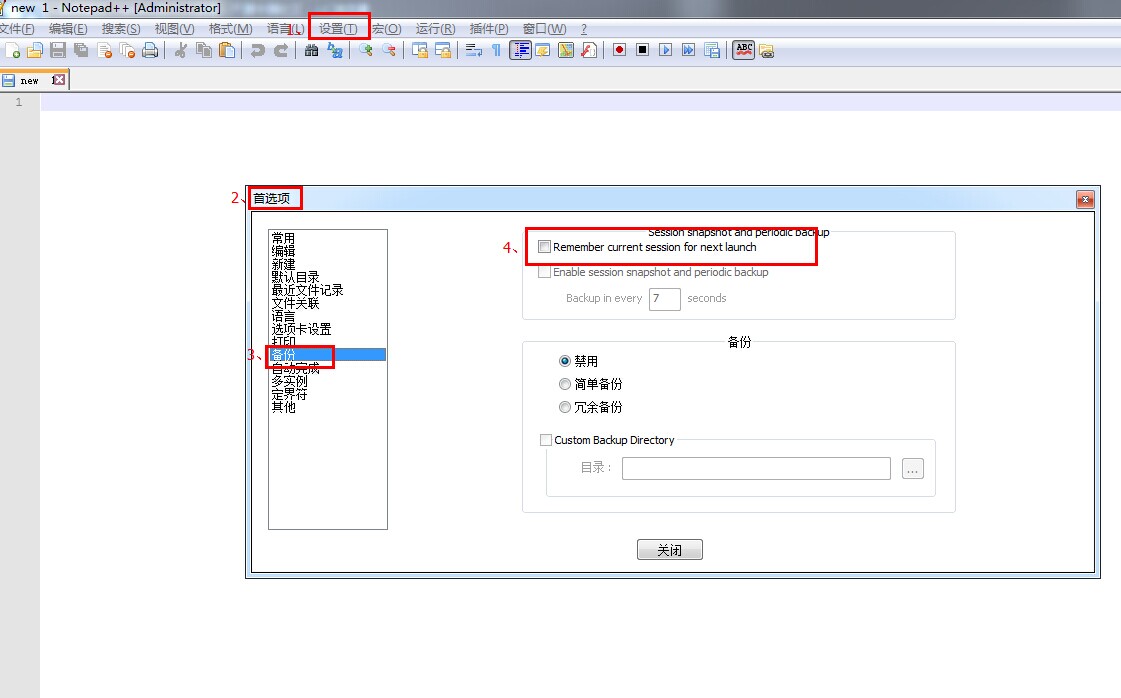
Task: Select 默认目录 in preferences list
Action: (x=295, y=277)
